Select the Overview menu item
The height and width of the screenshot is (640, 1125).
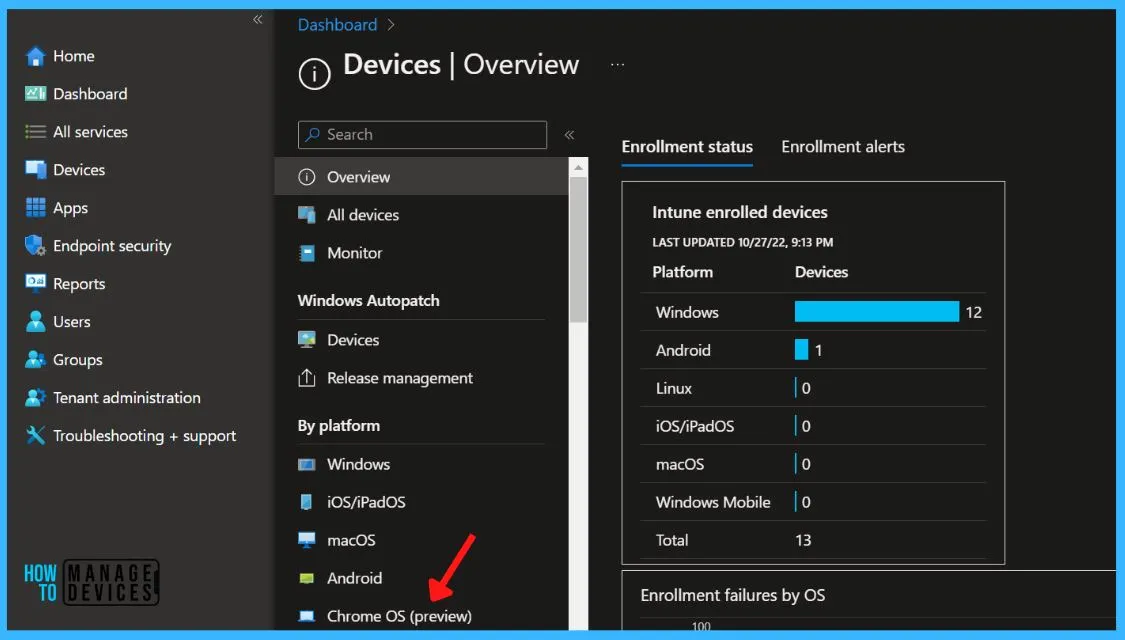pyautogui.click(x=421, y=177)
